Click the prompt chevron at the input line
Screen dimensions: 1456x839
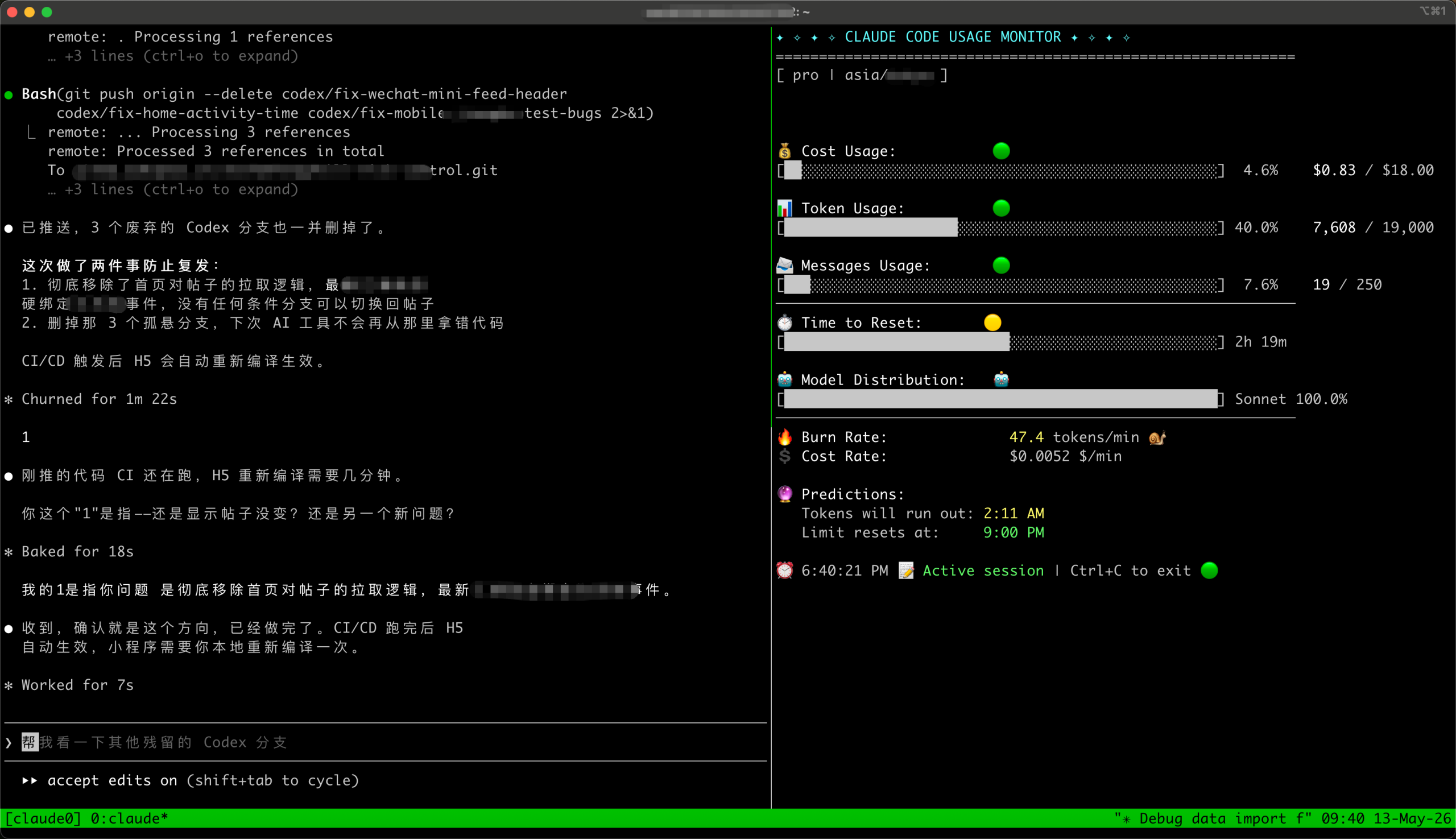[9, 743]
